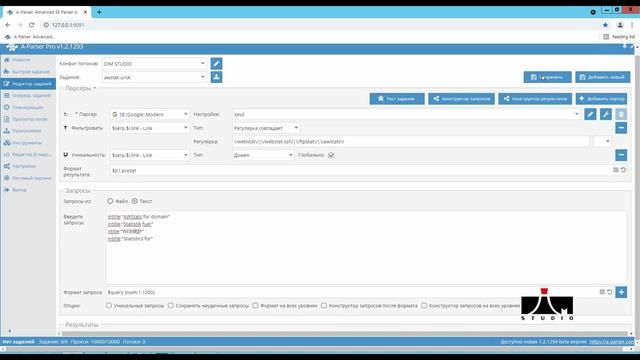The image size is (640, 360).
Task: Click Добавить парсер button
Action: [x=601, y=98]
